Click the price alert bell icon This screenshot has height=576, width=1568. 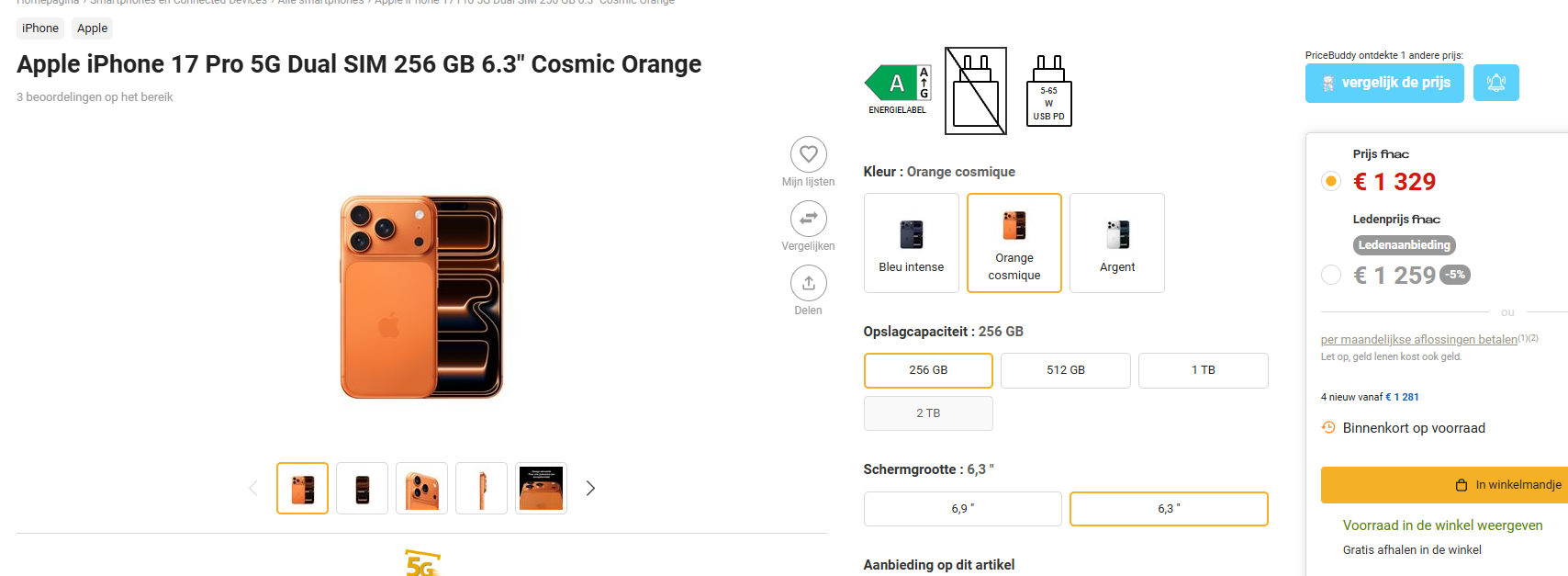pos(1495,82)
